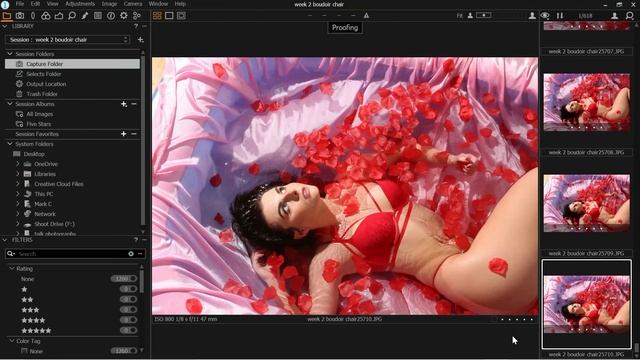Open the Batch tool tab icon with gears
Viewport: 640px width, 360px height.
[137, 16]
